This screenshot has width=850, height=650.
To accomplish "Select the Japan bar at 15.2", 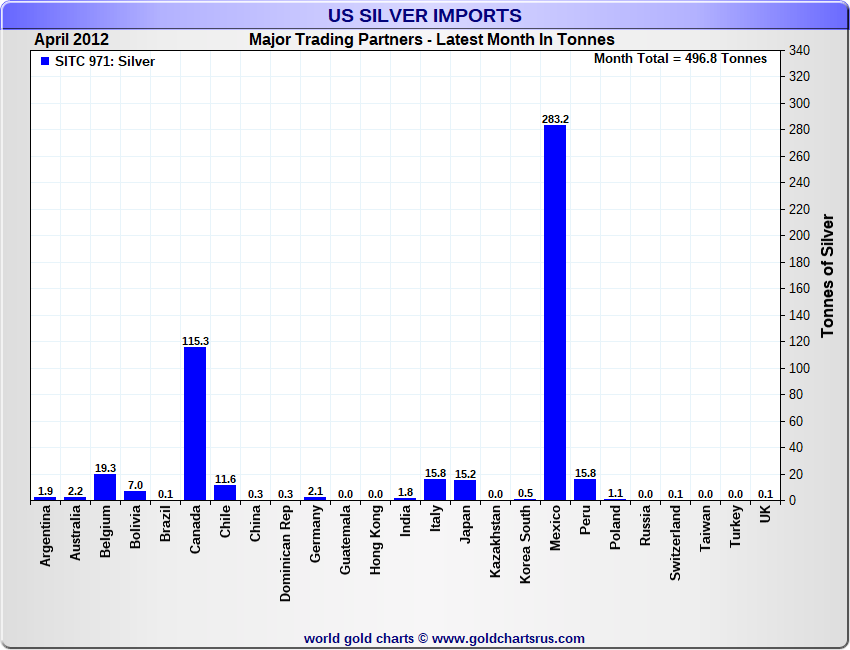I will (465, 490).
